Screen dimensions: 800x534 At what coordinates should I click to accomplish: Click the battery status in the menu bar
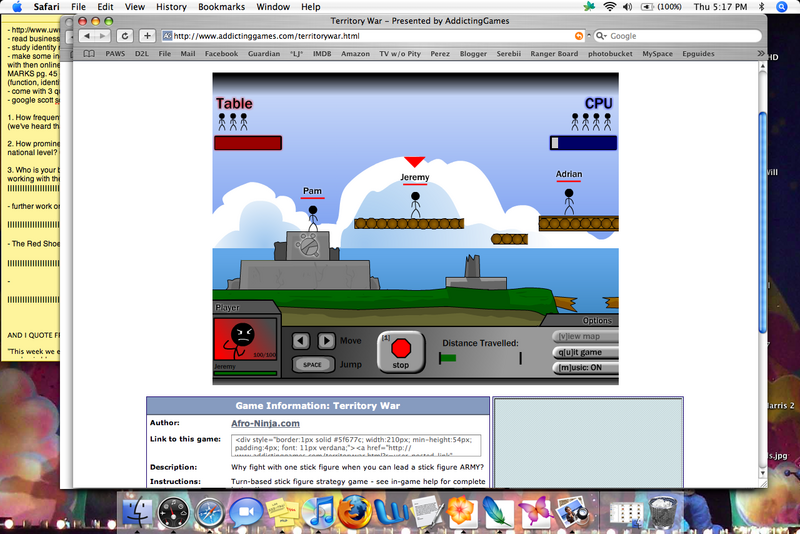(661, 7)
